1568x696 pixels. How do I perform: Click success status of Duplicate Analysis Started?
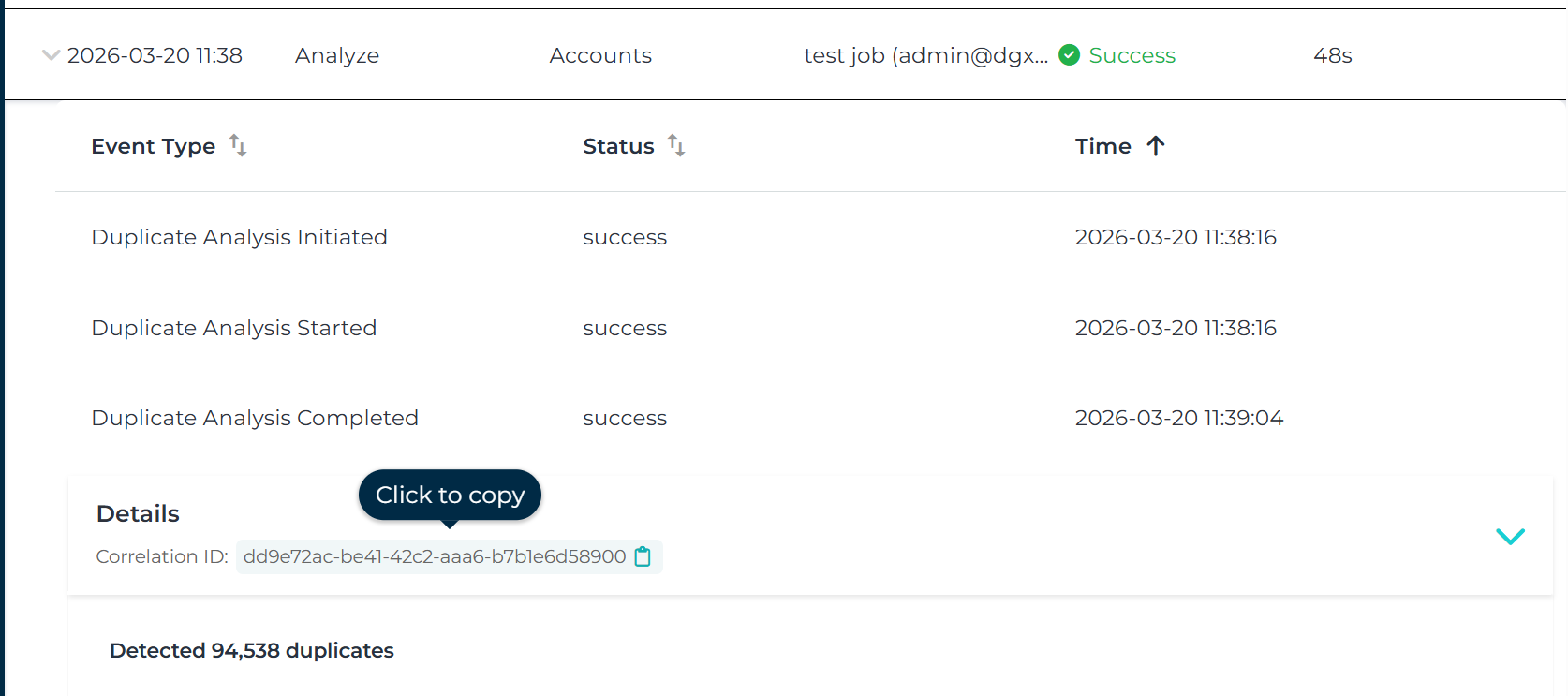click(x=625, y=328)
